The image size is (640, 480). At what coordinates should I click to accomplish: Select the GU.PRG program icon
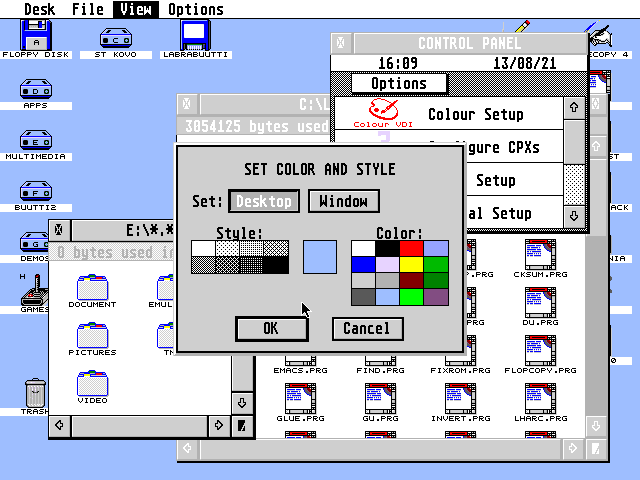(x=380, y=402)
